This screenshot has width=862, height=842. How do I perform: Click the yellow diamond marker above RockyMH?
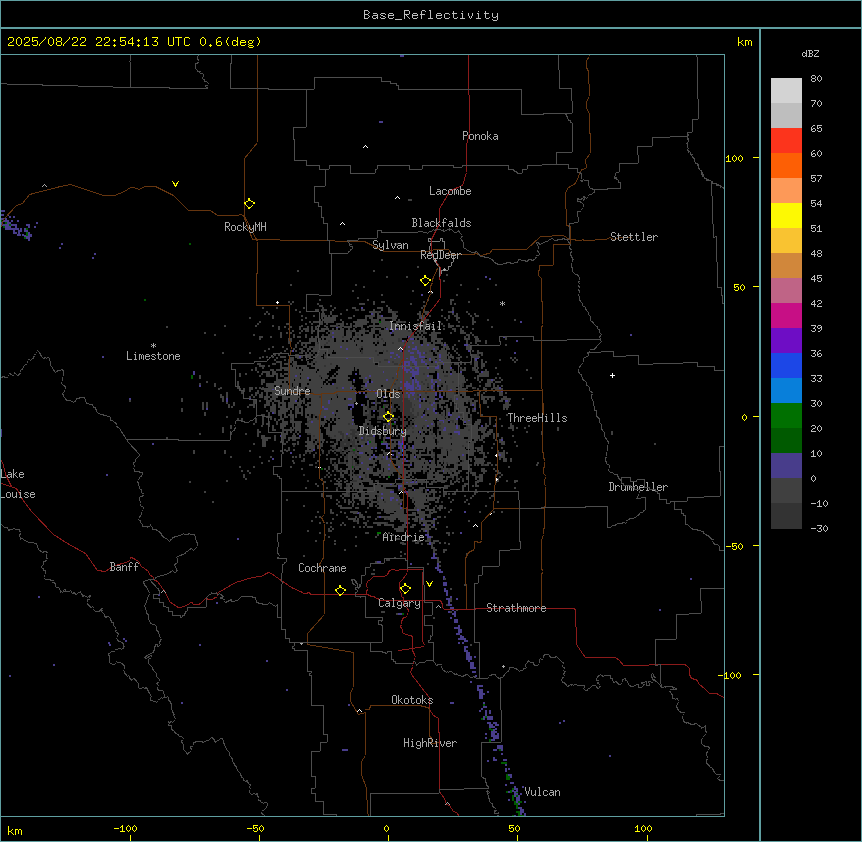[x=249, y=204]
